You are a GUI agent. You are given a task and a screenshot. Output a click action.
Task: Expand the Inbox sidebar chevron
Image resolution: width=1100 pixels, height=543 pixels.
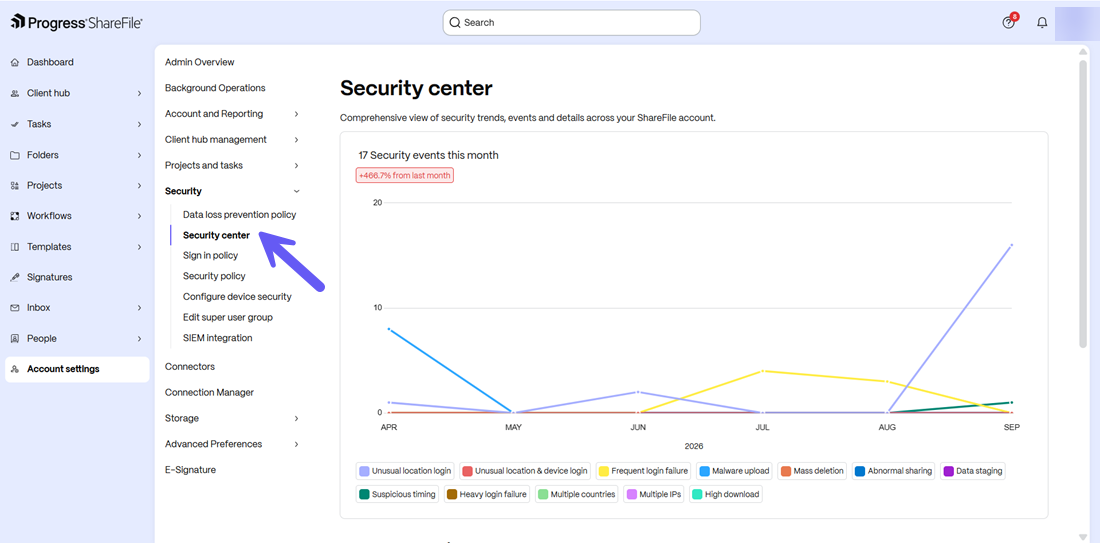click(x=140, y=308)
